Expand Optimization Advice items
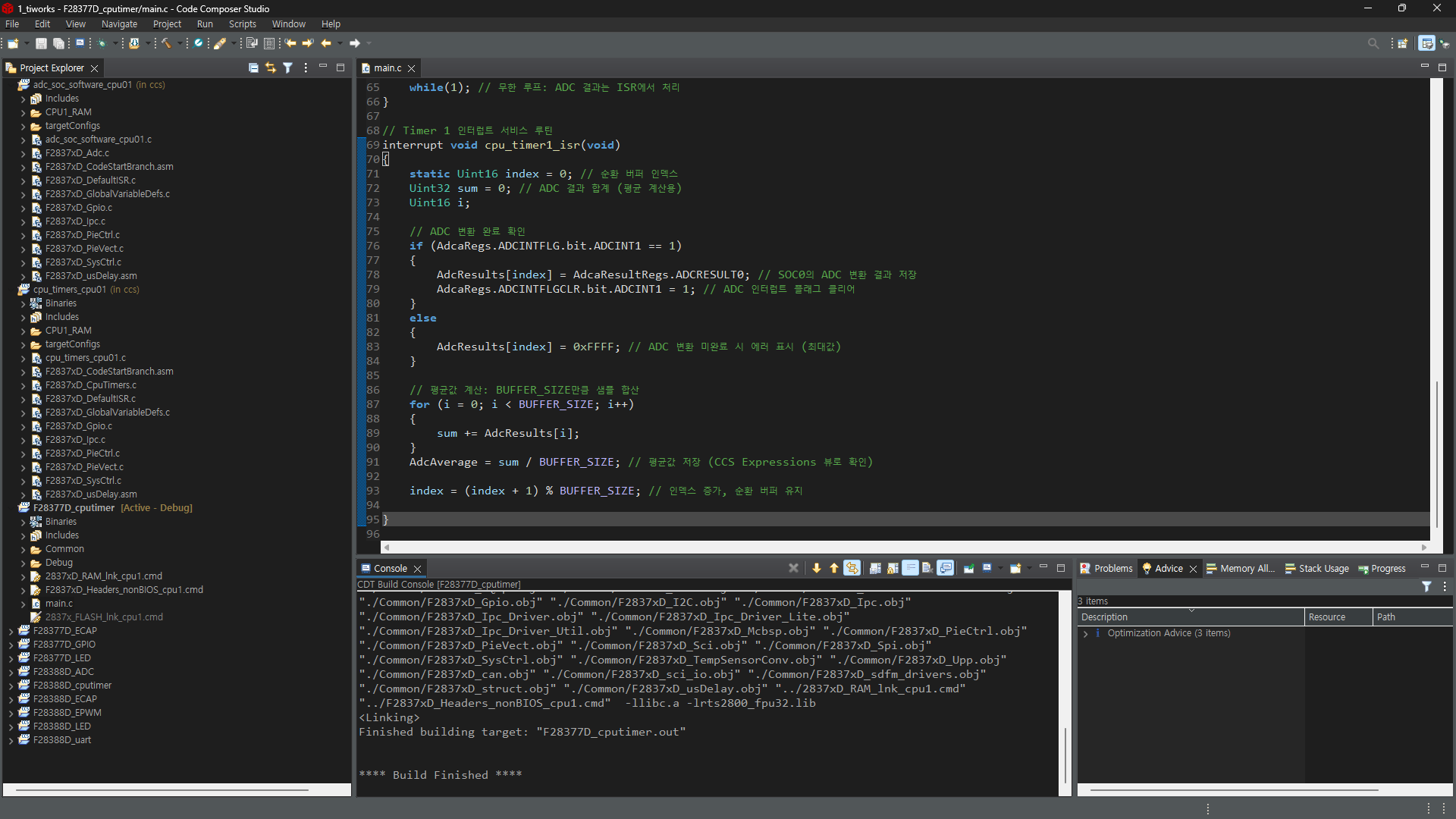Image resolution: width=1456 pixels, height=819 pixels. click(1086, 633)
